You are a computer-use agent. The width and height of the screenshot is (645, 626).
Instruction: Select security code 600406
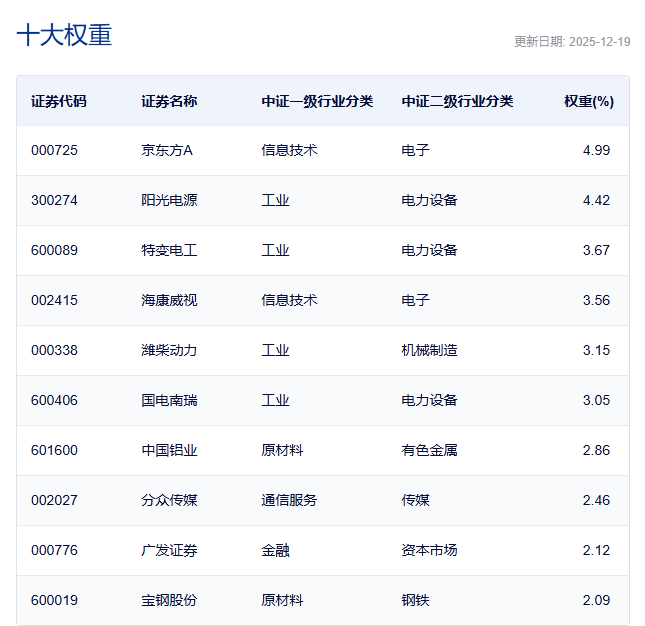tap(54, 400)
